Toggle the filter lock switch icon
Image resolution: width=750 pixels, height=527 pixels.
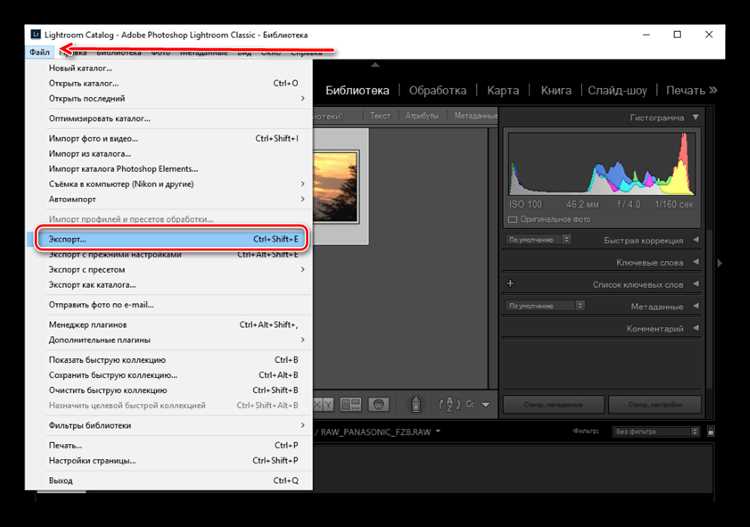pyautogui.click(x=711, y=431)
